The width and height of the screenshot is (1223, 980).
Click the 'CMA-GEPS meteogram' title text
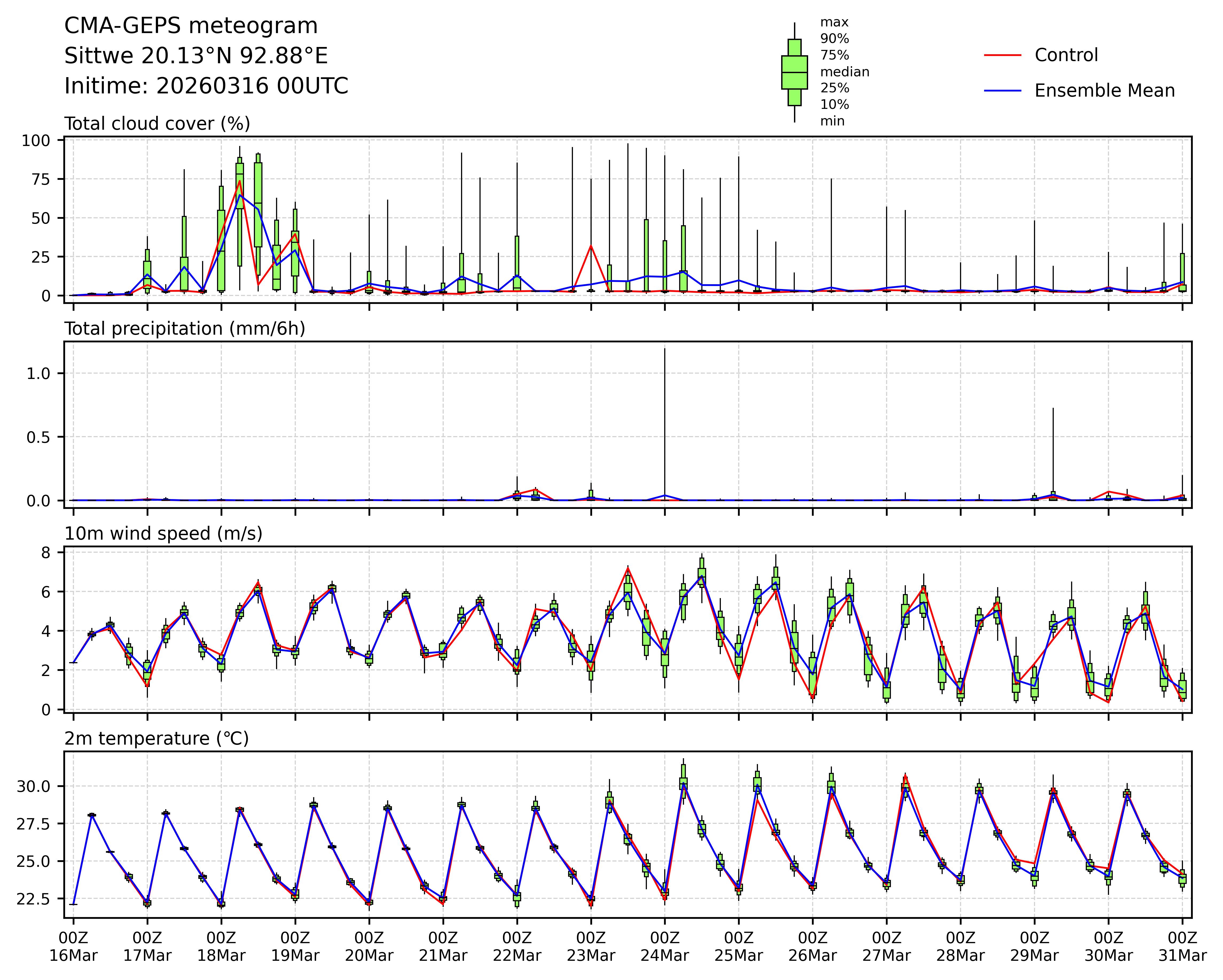(191, 26)
